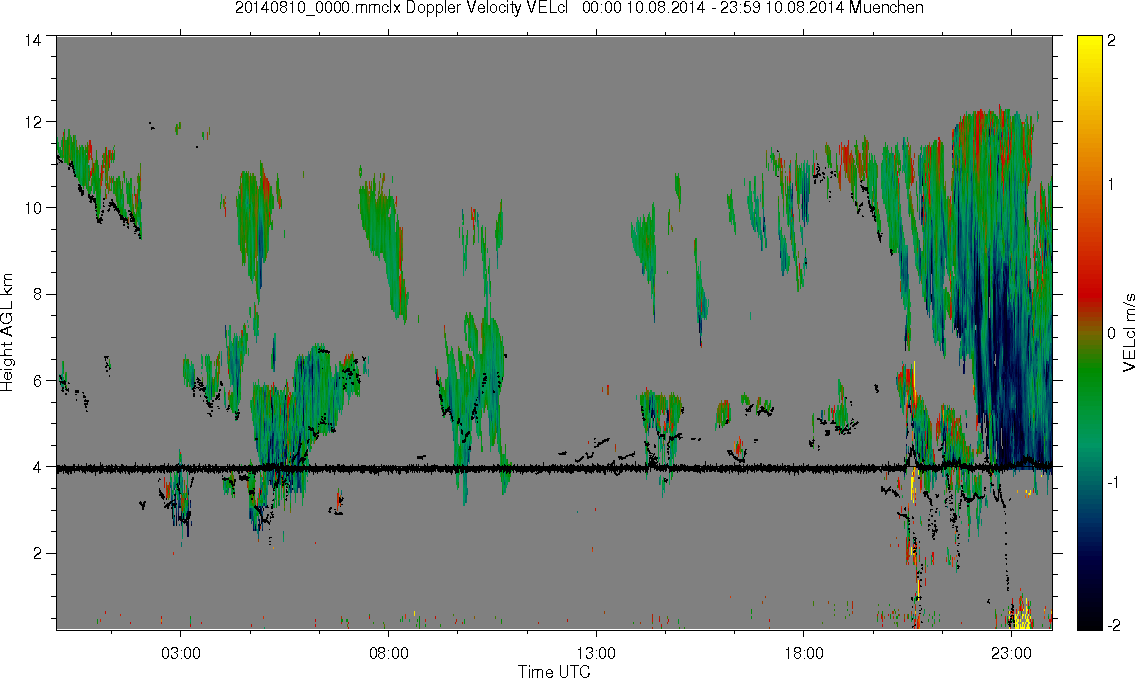Click the 10 km height tick label
This screenshot has width=1135, height=678.
[33, 208]
